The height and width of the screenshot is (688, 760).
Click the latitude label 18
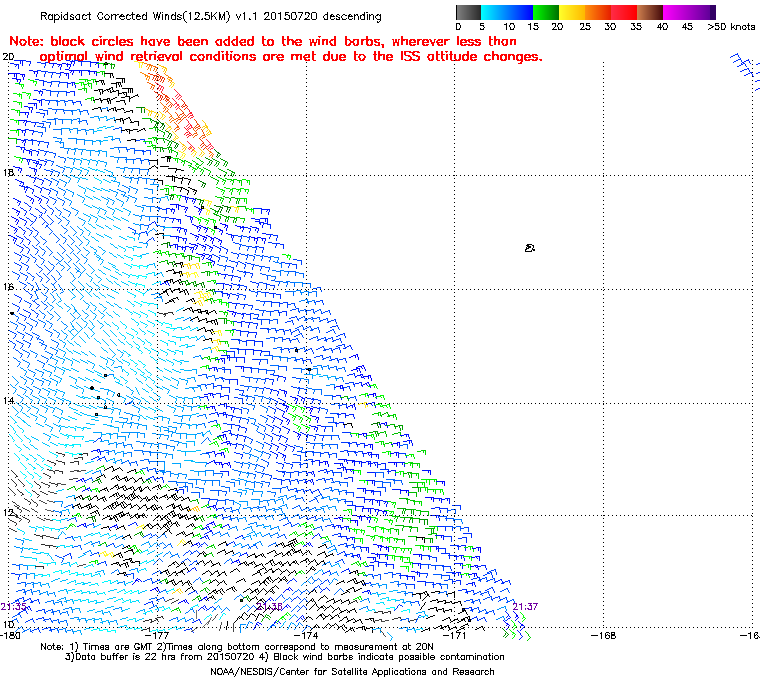pyautogui.click(x=8, y=173)
